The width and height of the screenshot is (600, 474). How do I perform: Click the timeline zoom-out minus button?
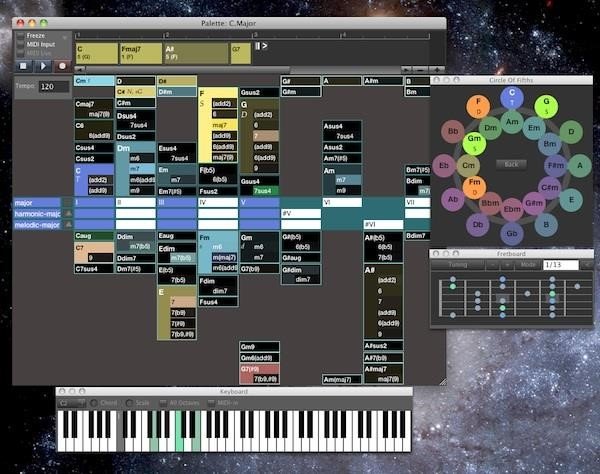[x=421, y=70]
